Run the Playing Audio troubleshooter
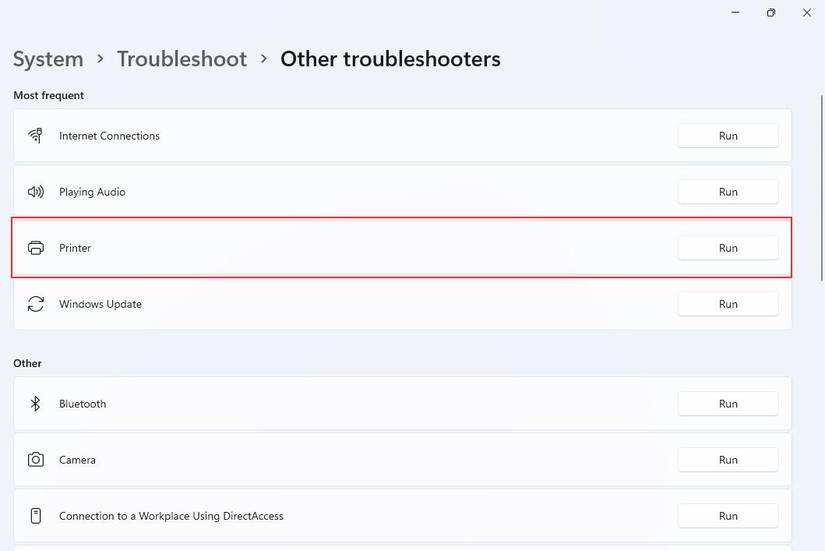 [x=728, y=192]
